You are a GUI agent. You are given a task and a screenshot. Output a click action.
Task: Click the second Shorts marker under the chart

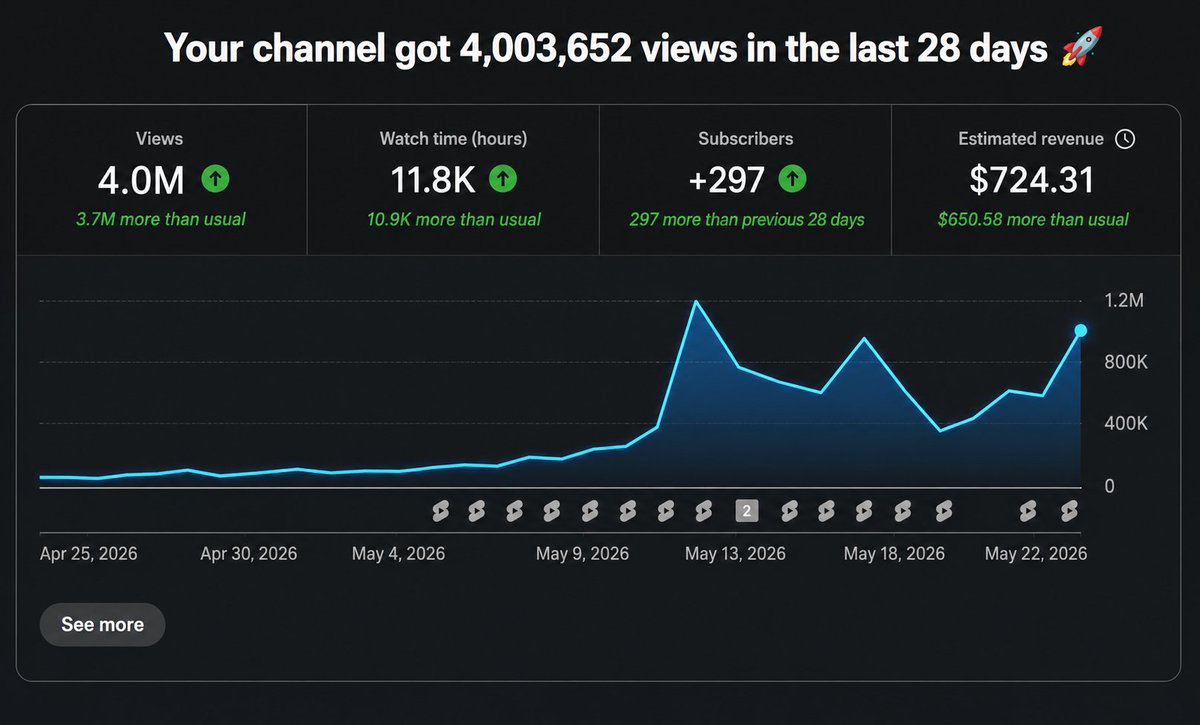coord(476,511)
